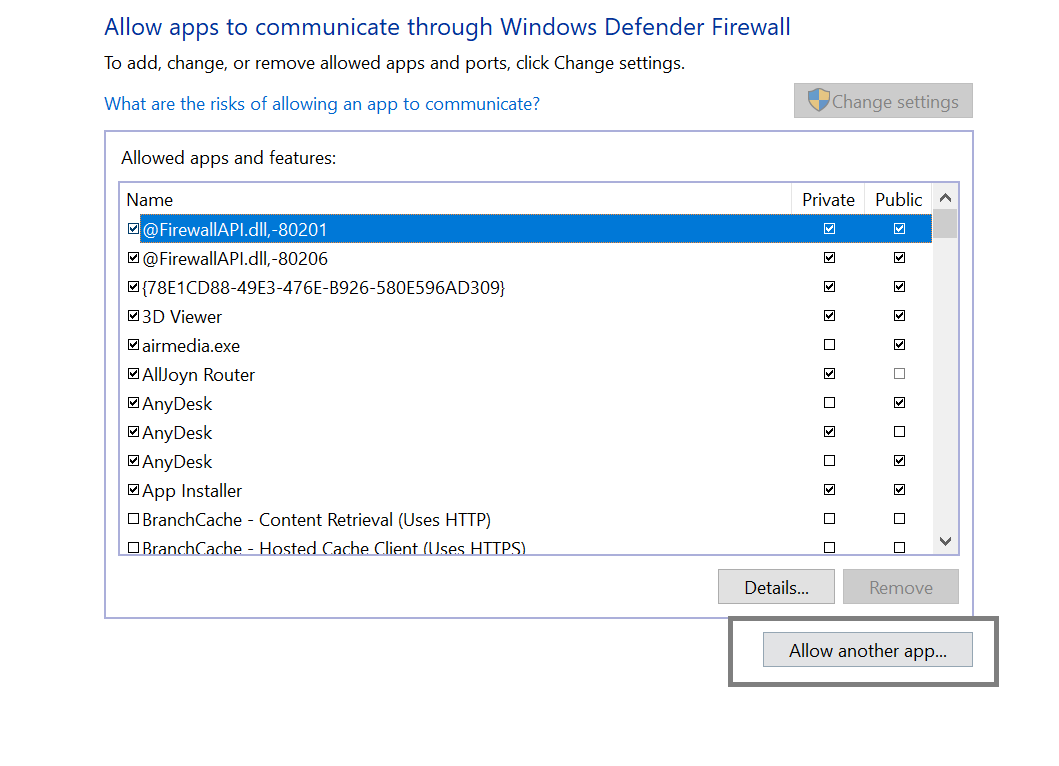This screenshot has width=1059, height=766.
Task: Uncheck the @FirewallAPI.dll,-80206 name checkbox
Action: coord(133,257)
